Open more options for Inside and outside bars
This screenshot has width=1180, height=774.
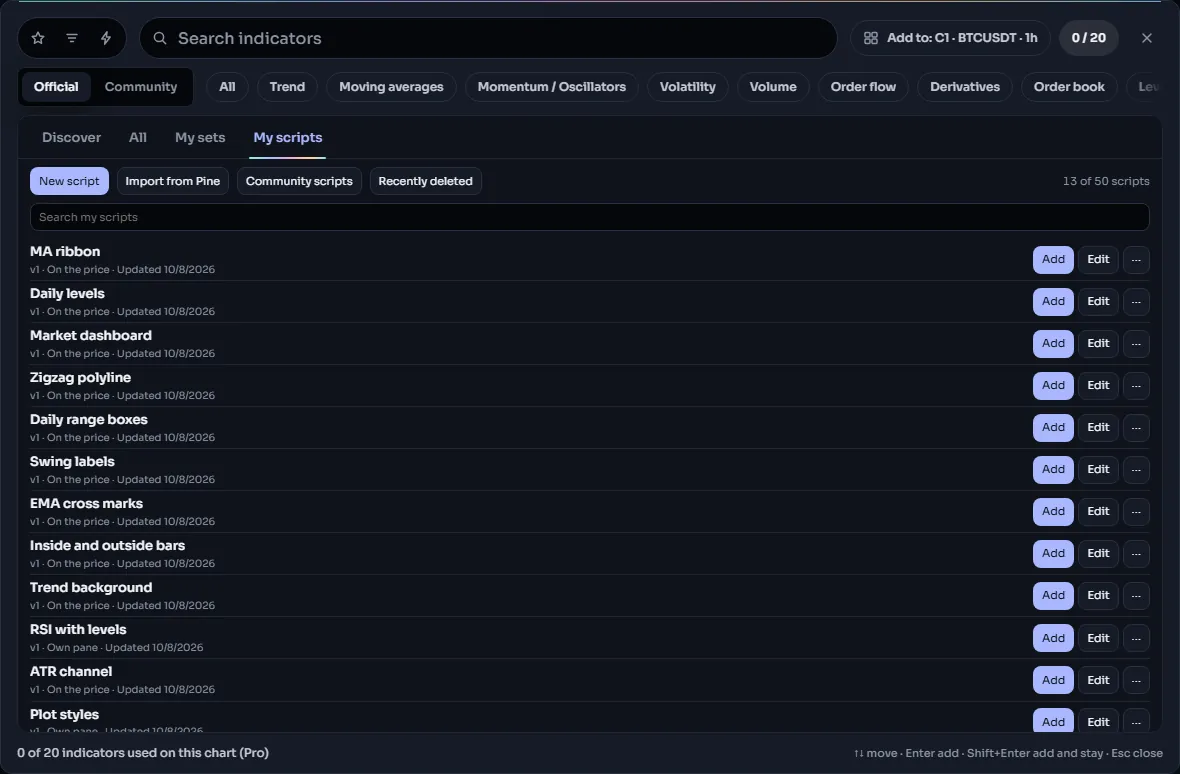tap(1136, 554)
